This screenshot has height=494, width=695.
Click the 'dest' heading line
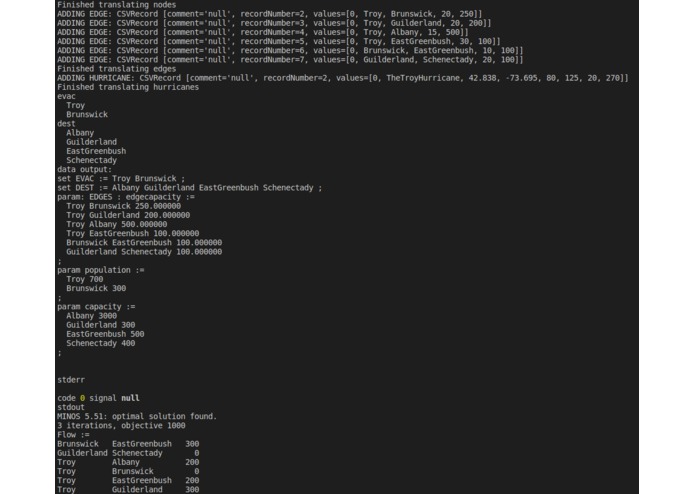(x=66, y=124)
